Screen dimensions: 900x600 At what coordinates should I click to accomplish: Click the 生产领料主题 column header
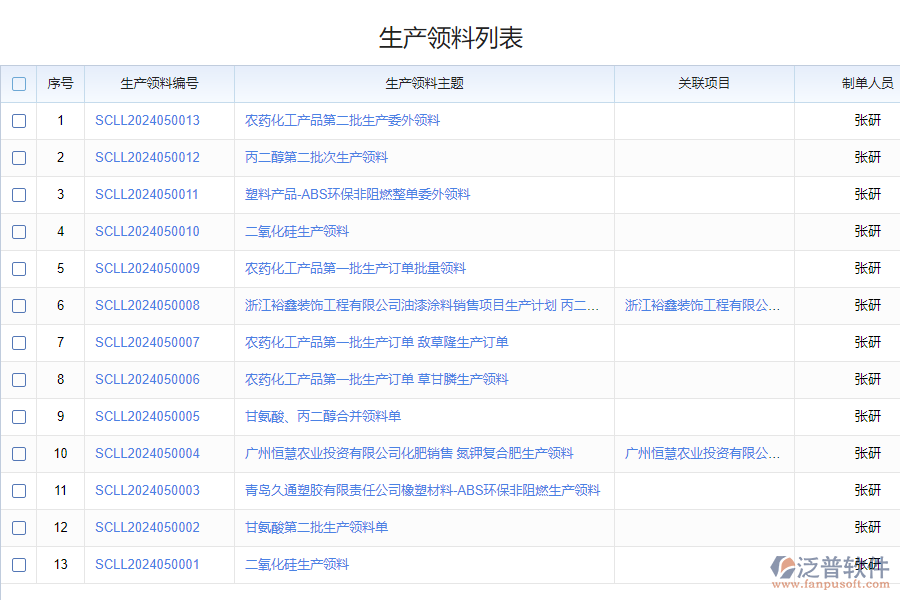point(424,84)
